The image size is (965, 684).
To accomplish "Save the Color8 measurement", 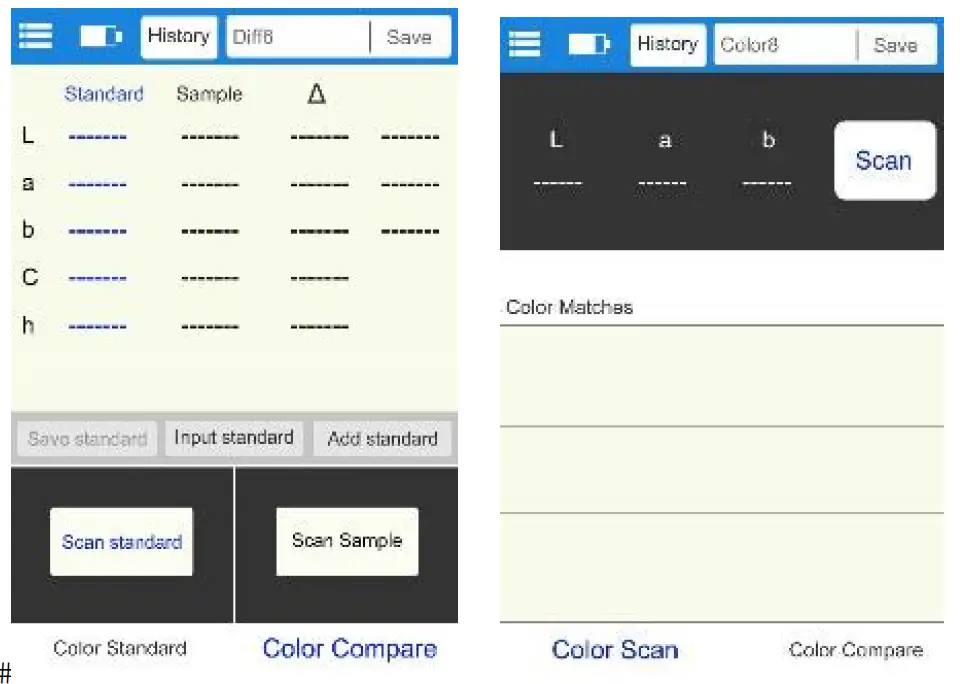I will click(x=896, y=45).
